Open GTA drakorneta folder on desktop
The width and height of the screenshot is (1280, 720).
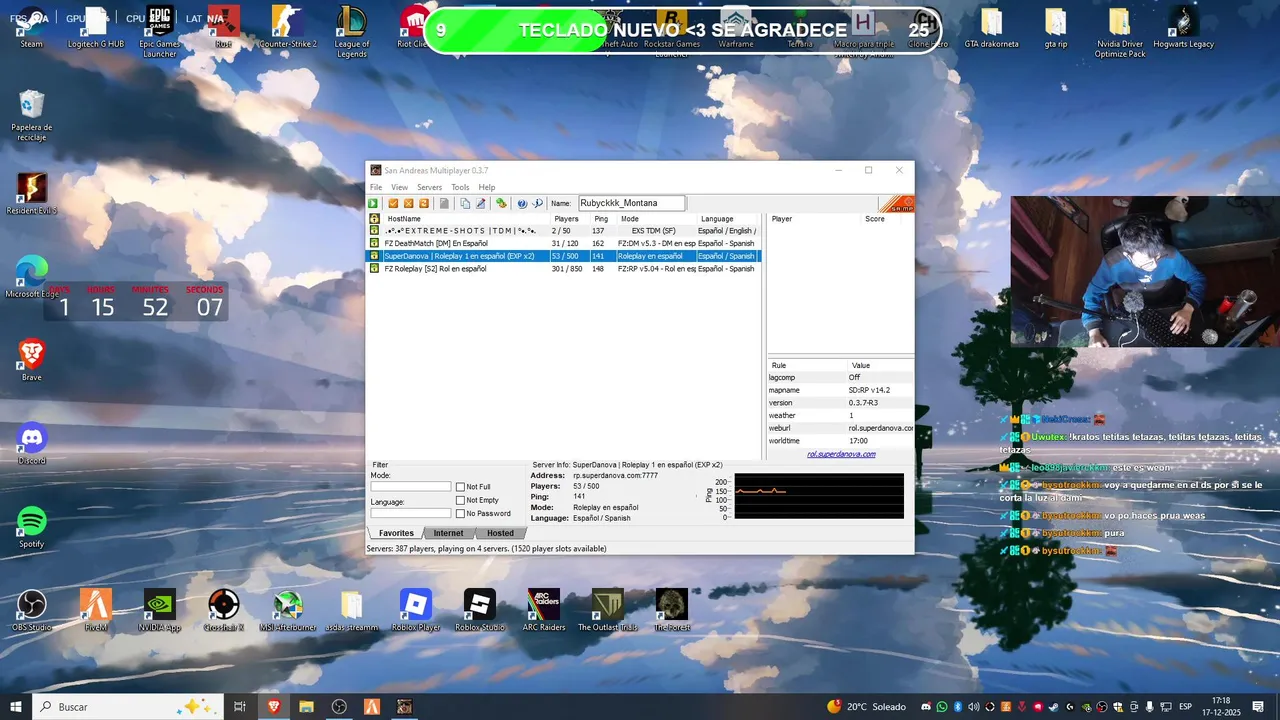[x=992, y=27]
